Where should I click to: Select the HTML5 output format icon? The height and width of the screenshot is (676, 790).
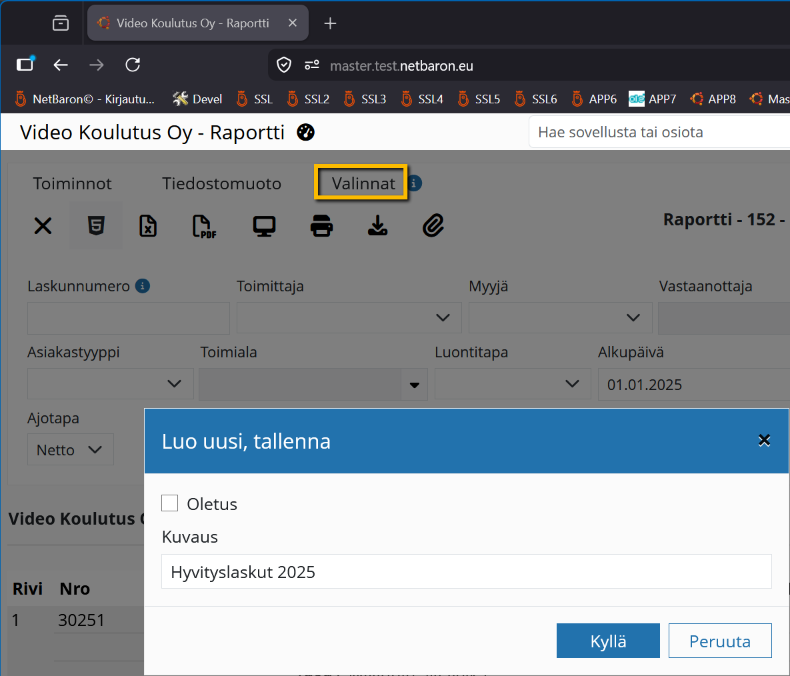[x=96, y=226]
